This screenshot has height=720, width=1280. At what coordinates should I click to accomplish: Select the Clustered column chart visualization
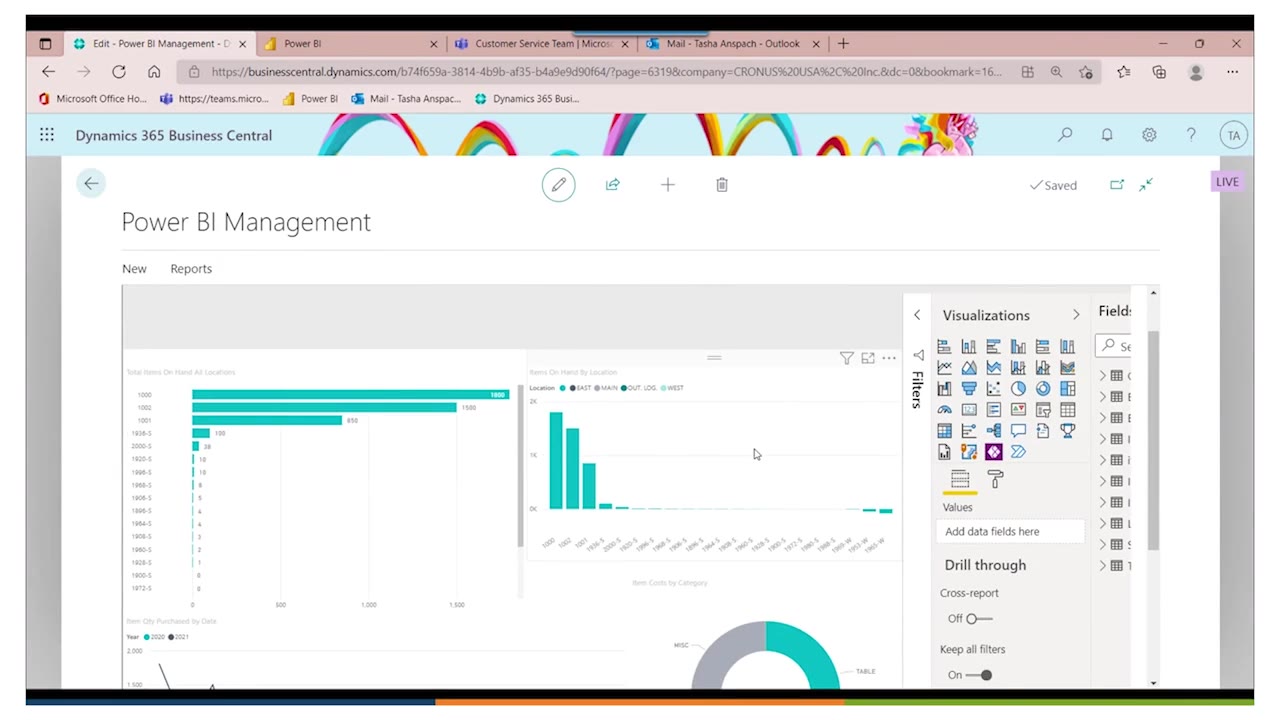point(1018,347)
